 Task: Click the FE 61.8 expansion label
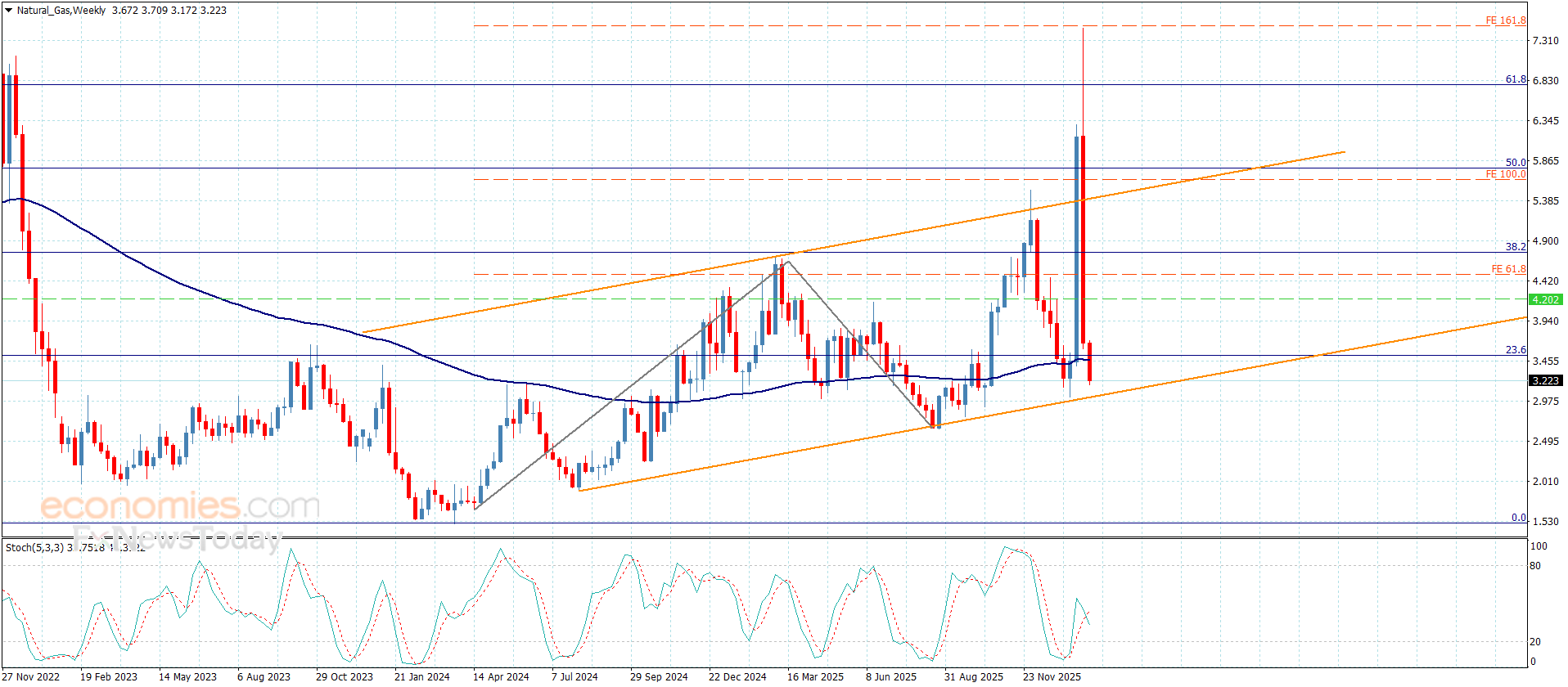[x=1507, y=269]
